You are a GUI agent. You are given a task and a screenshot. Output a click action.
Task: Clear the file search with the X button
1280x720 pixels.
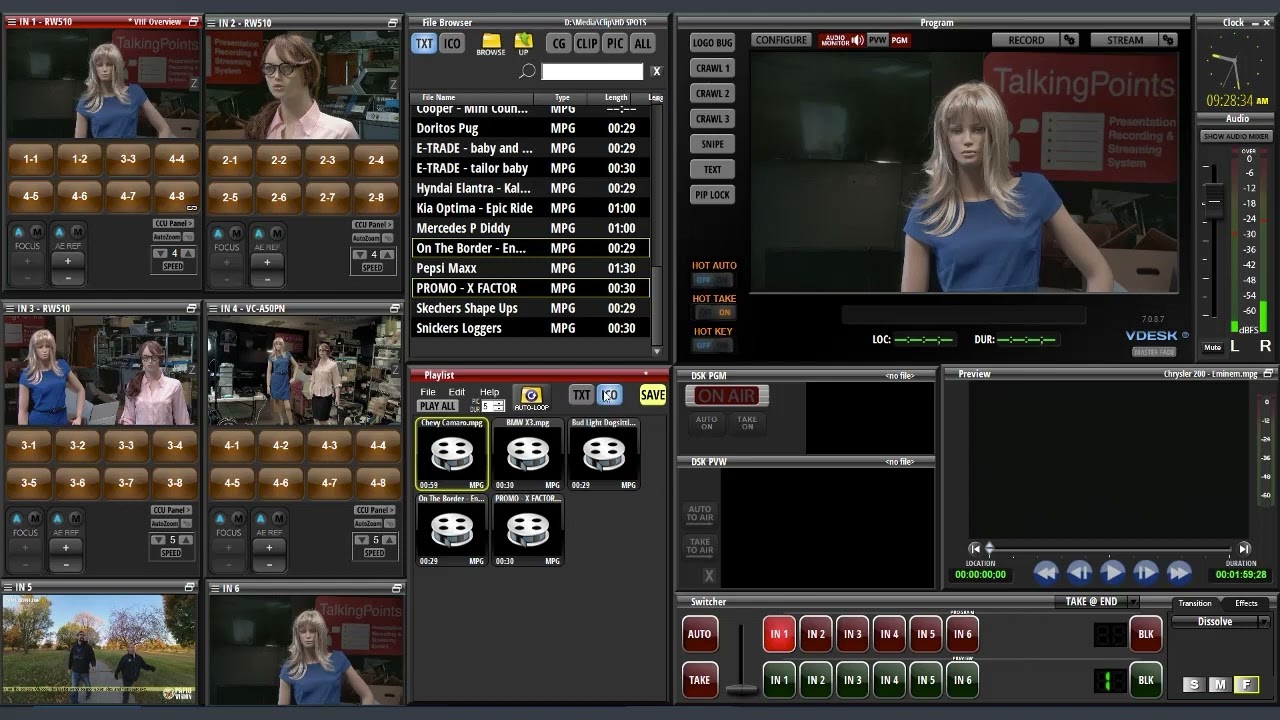pyautogui.click(x=656, y=71)
